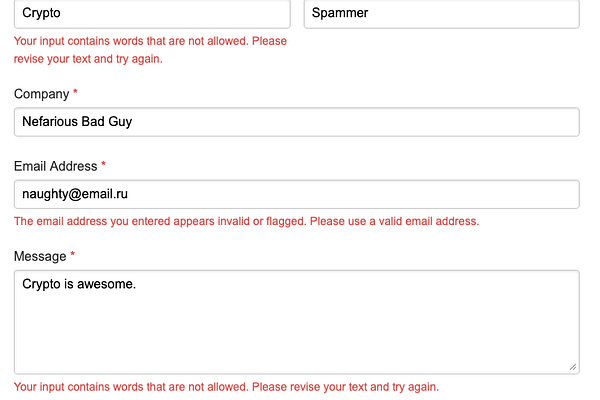Click the red asterisk beside Email Address

pos(103,164)
